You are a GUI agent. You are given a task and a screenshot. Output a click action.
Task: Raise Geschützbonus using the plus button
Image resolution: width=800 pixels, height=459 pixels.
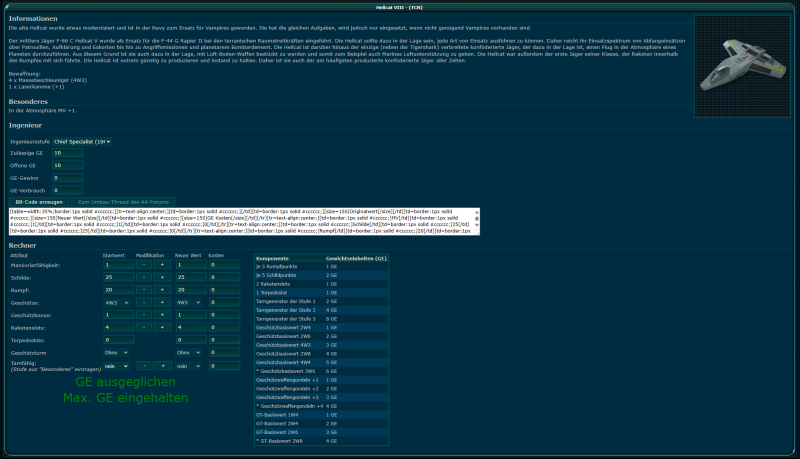click(162, 315)
